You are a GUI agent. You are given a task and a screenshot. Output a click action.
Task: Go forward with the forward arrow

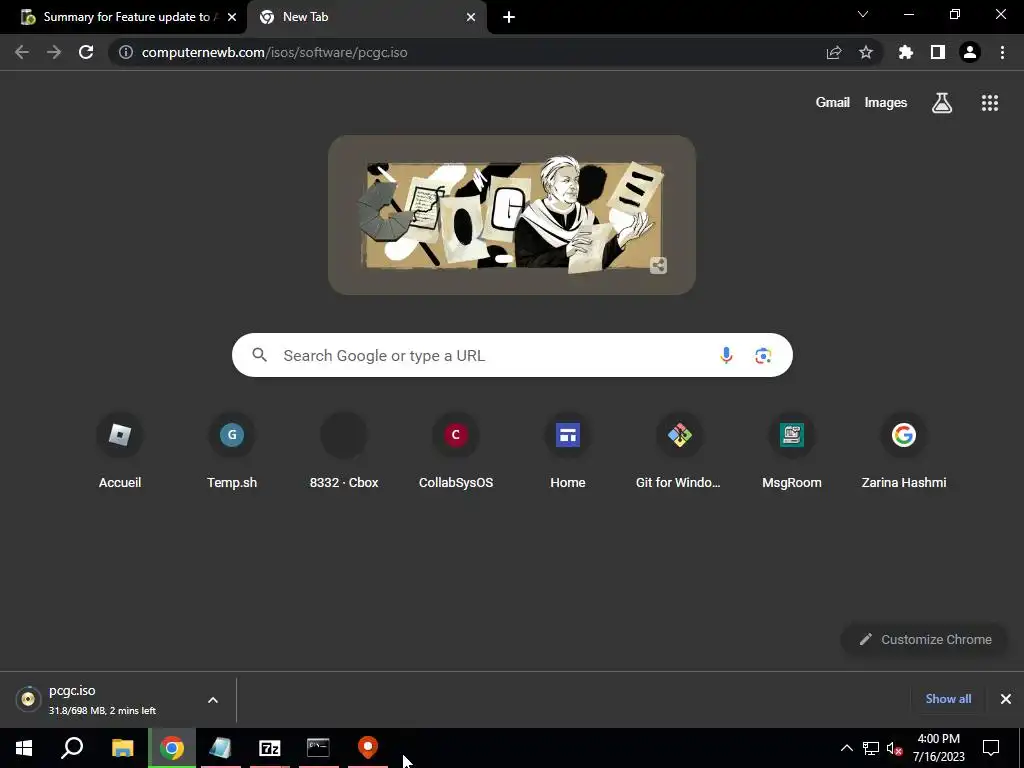tap(54, 52)
